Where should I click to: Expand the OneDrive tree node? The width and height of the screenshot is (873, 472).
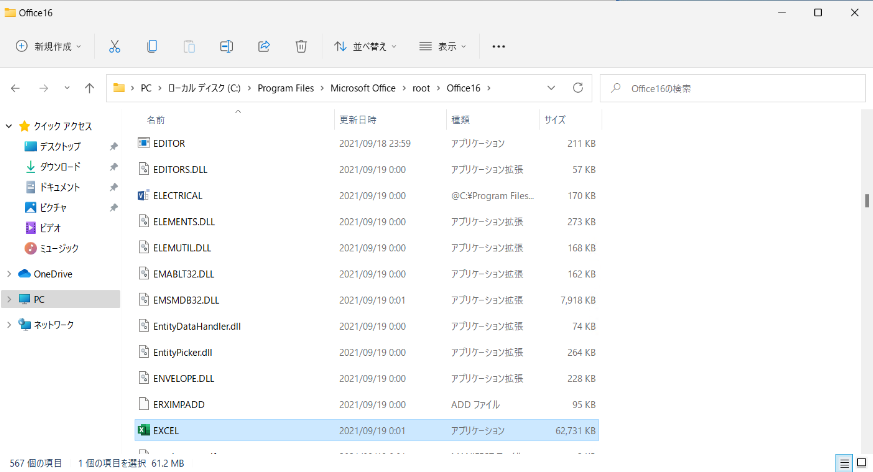tap(9, 274)
